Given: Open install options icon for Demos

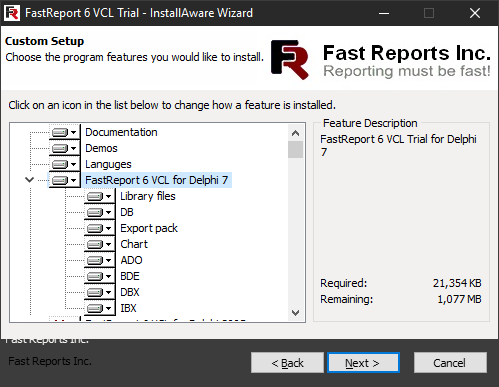Looking at the screenshot, I should point(65,148).
